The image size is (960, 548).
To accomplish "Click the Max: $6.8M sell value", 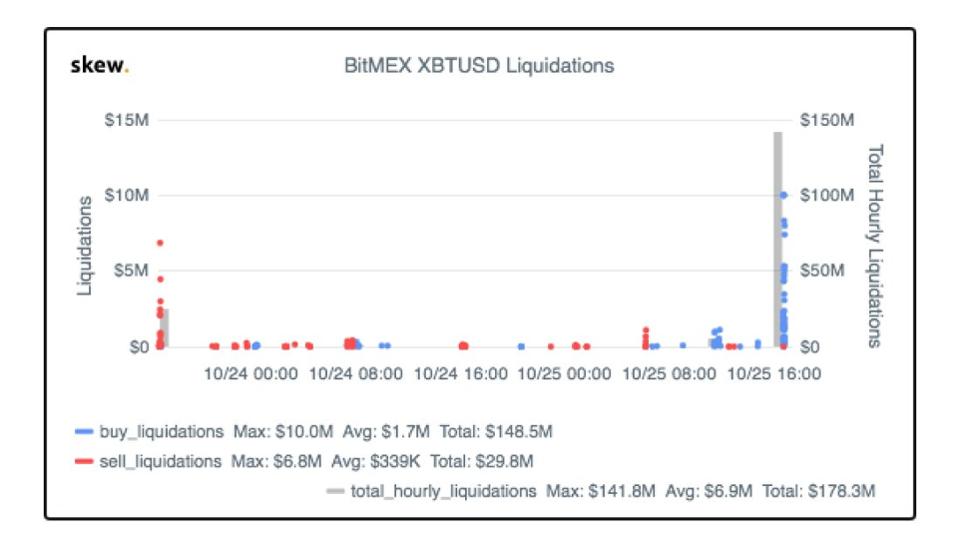I will point(276,461).
